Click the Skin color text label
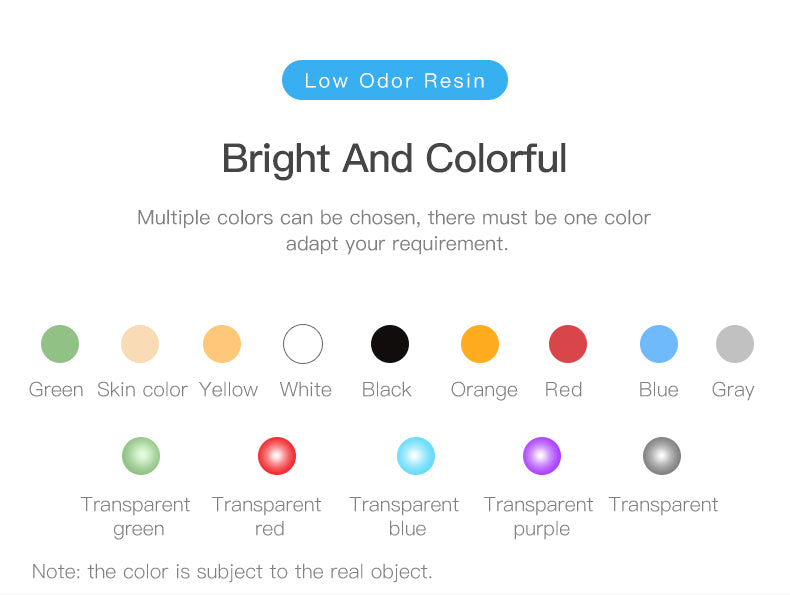 (x=142, y=390)
